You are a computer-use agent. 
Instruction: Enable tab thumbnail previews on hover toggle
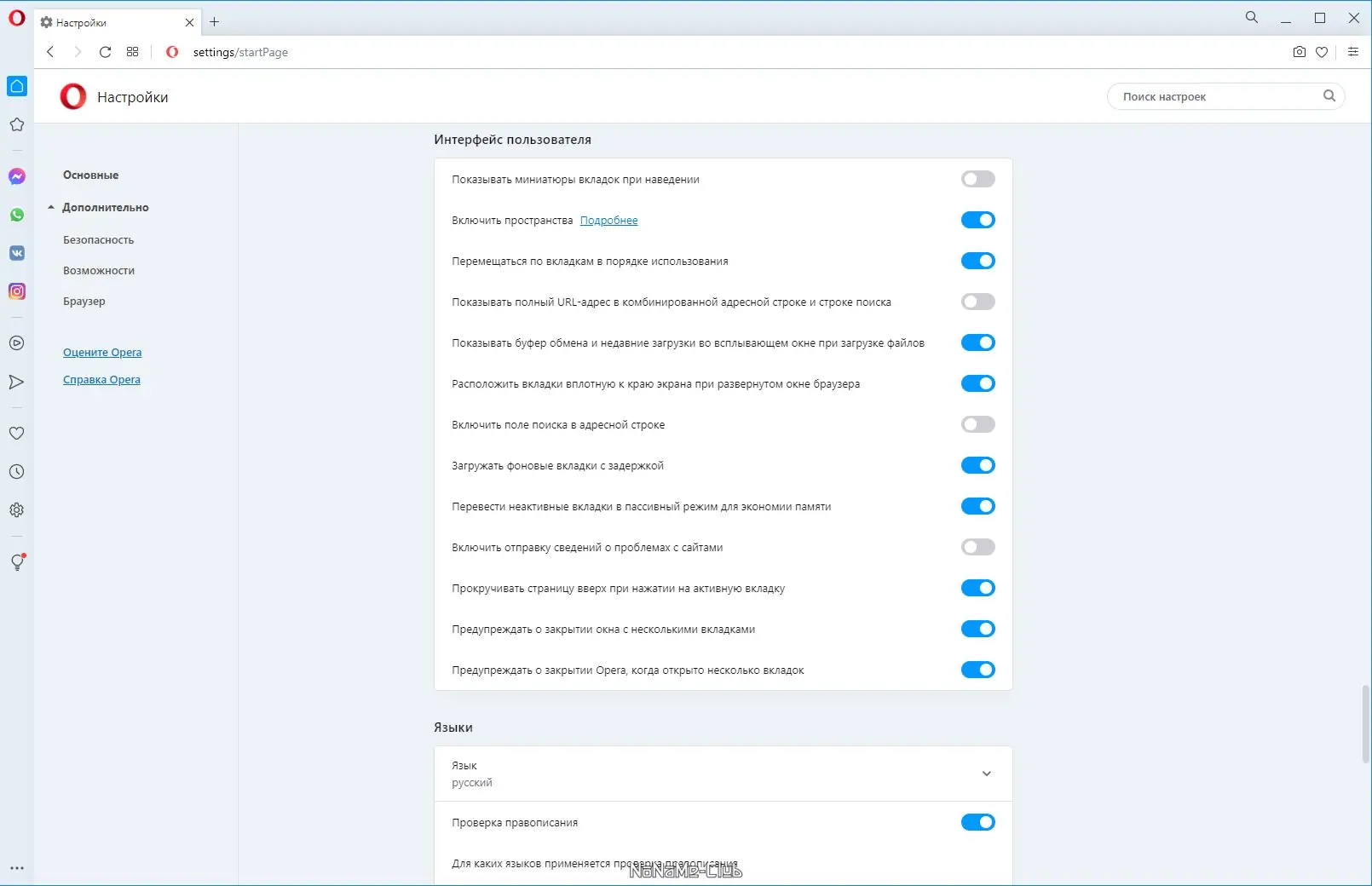(x=977, y=179)
